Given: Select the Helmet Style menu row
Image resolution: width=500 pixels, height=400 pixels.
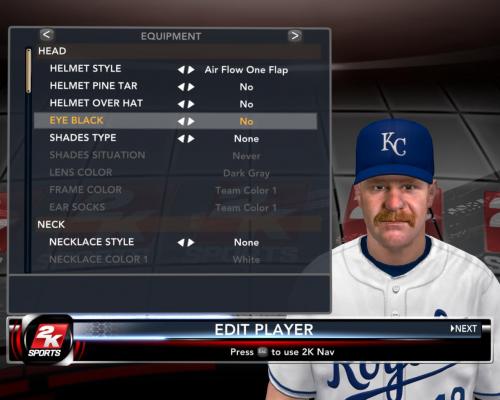Looking at the screenshot, I should tap(176, 69).
